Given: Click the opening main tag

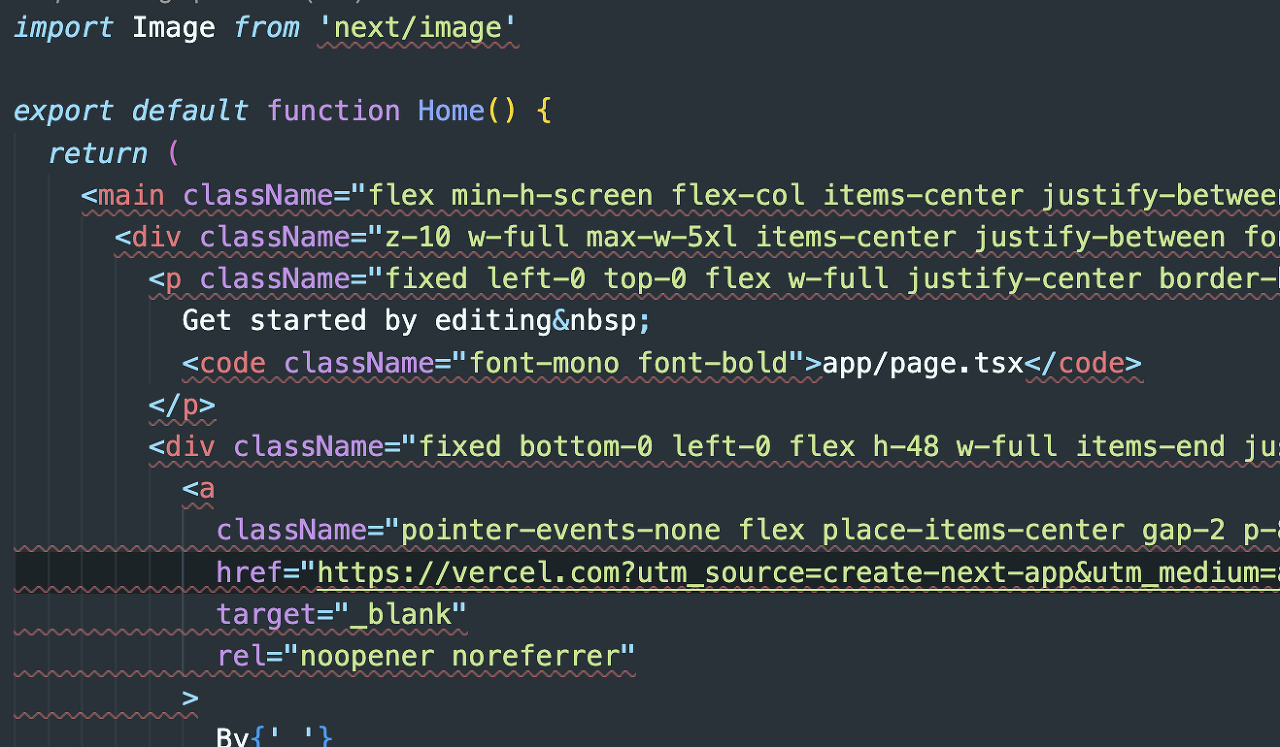Looking at the screenshot, I should point(123,195).
